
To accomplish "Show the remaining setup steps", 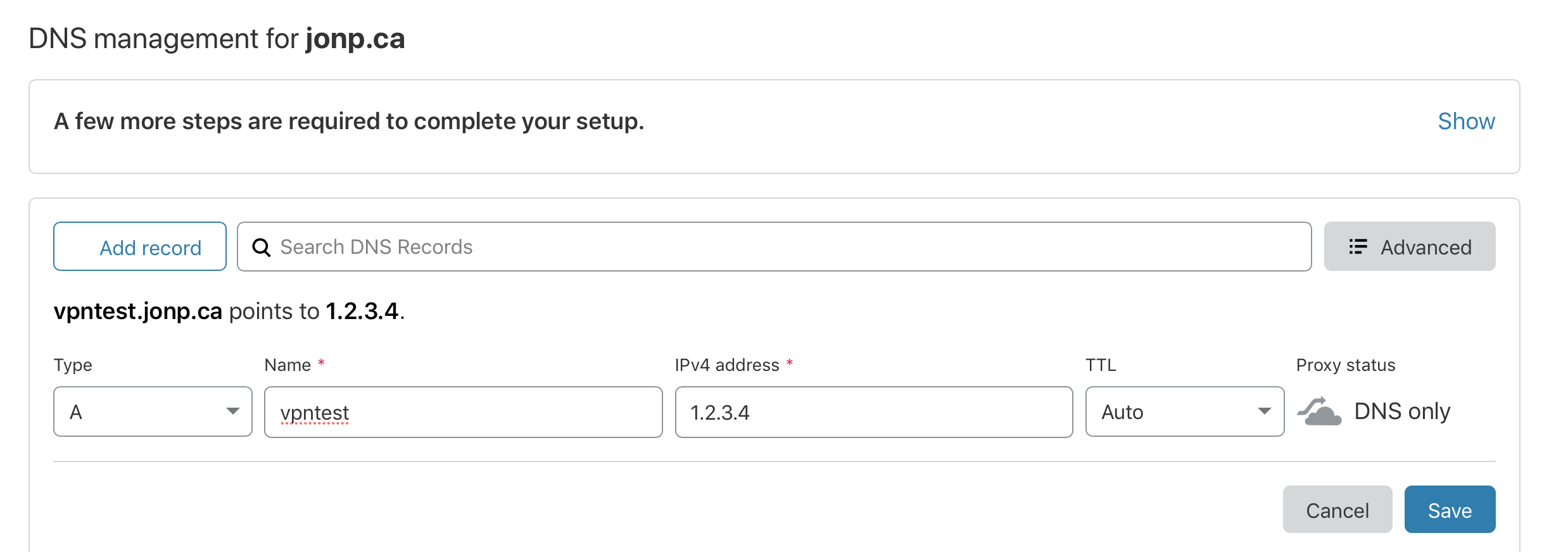I will coord(1466,121).
